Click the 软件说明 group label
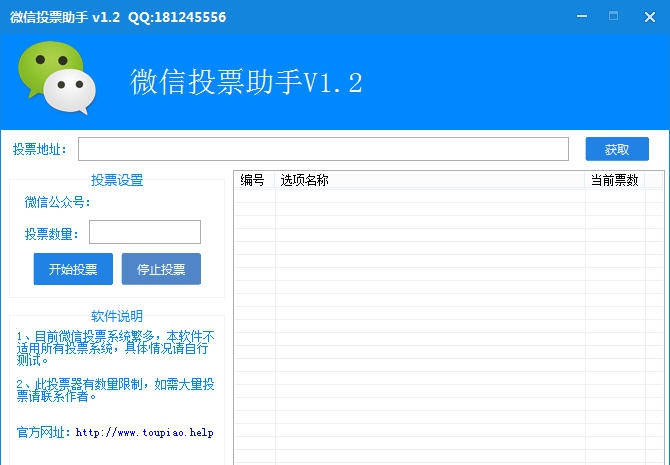 [x=117, y=316]
